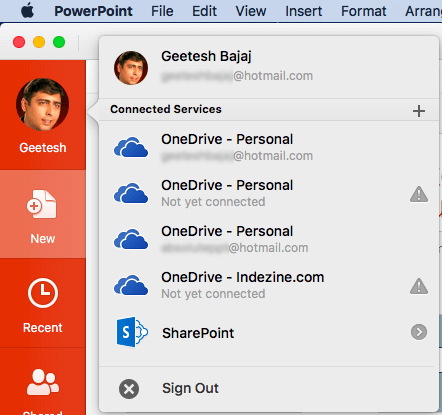
Task: Open the Shared people icon
Action: pyautogui.click(x=43, y=382)
